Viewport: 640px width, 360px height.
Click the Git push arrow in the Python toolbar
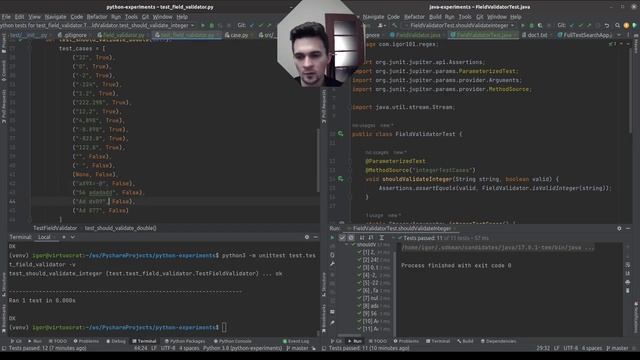click(x=269, y=25)
